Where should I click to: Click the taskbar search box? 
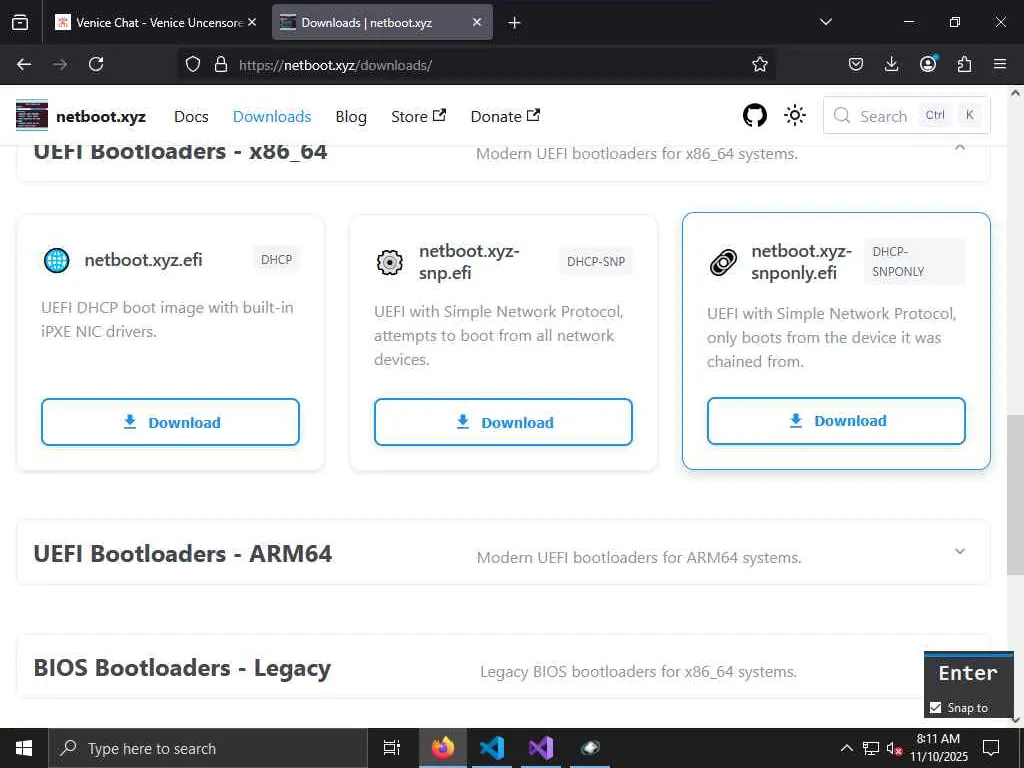(208, 748)
